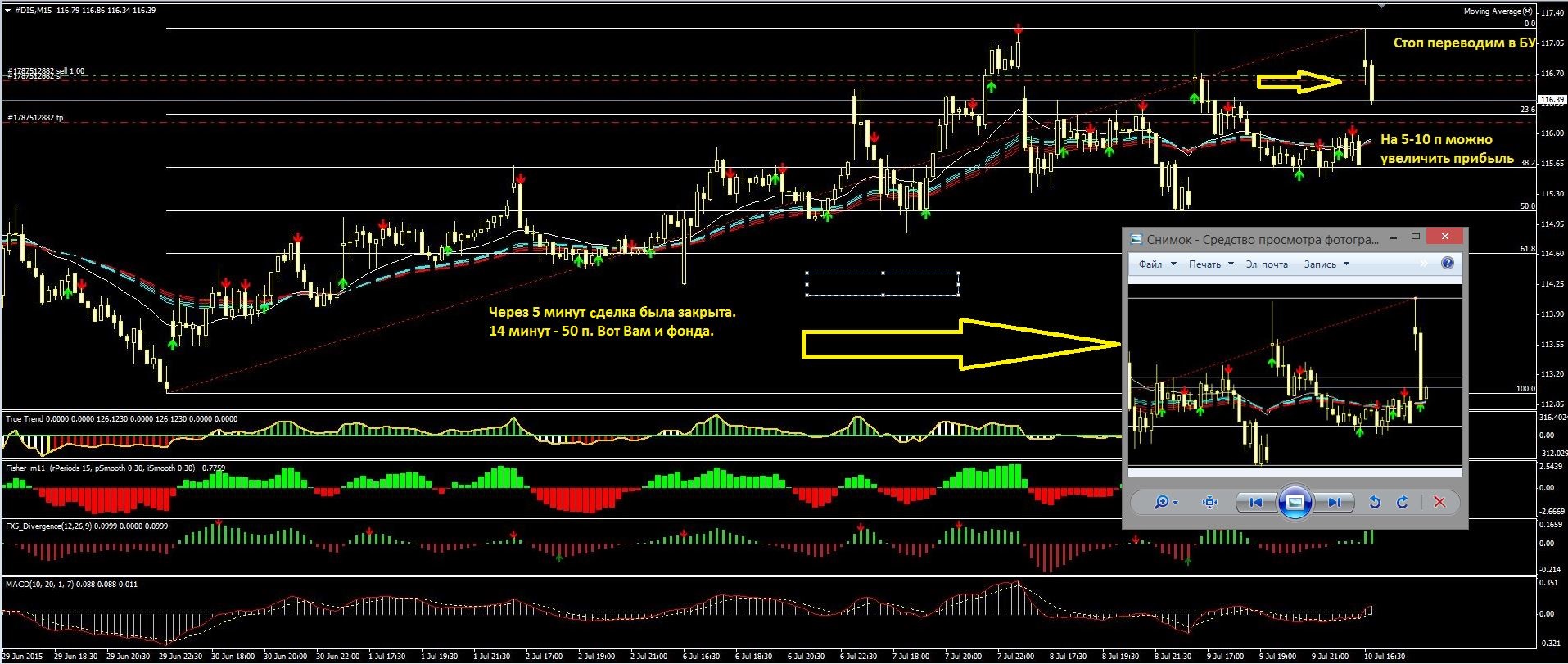The width and height of the screenshot is (1568, 664).
Task: Click time axis label 1 Jul 17:30
Action: tap(388, 657)
